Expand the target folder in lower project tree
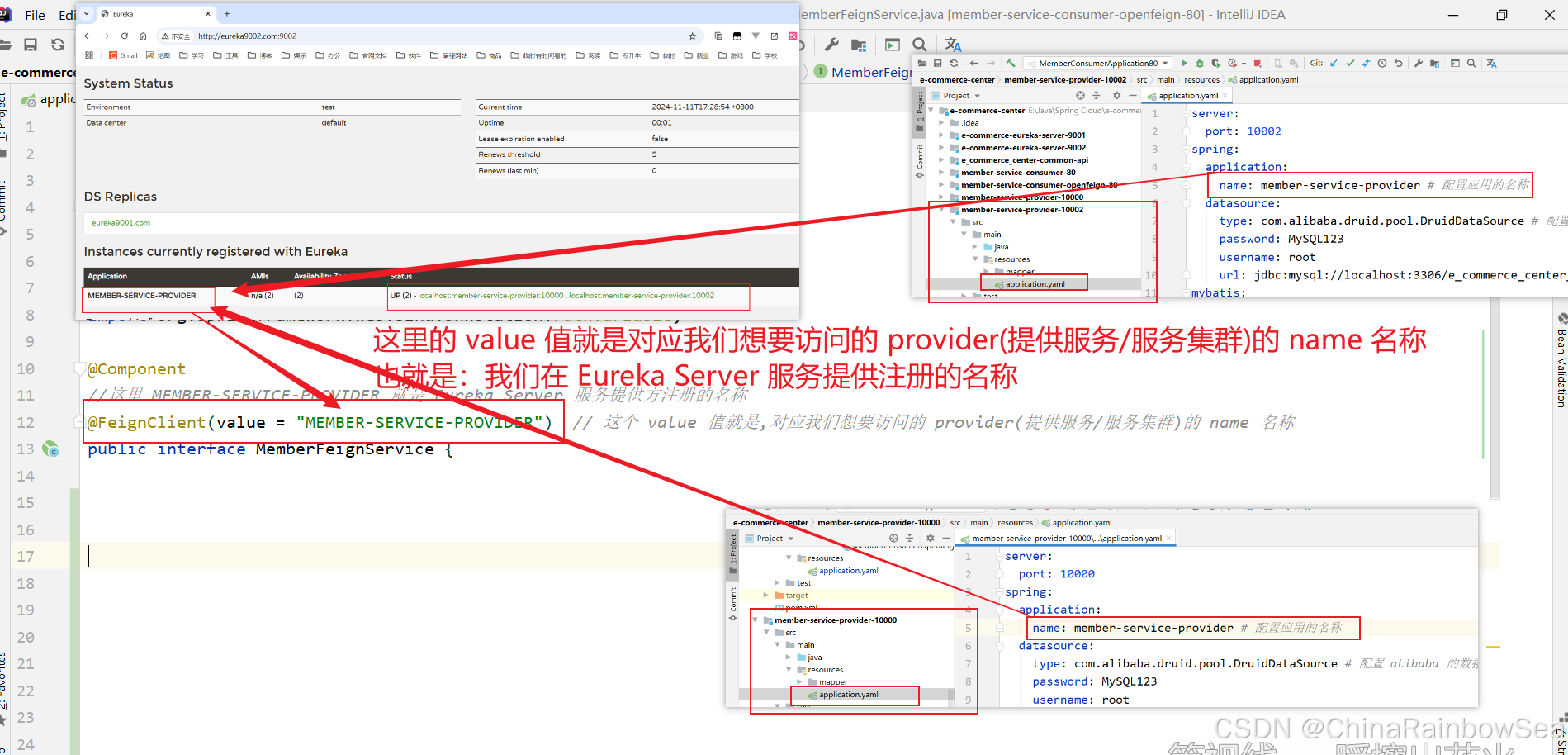This screenshot has width=1568, height=755. [x=765, y=596]
